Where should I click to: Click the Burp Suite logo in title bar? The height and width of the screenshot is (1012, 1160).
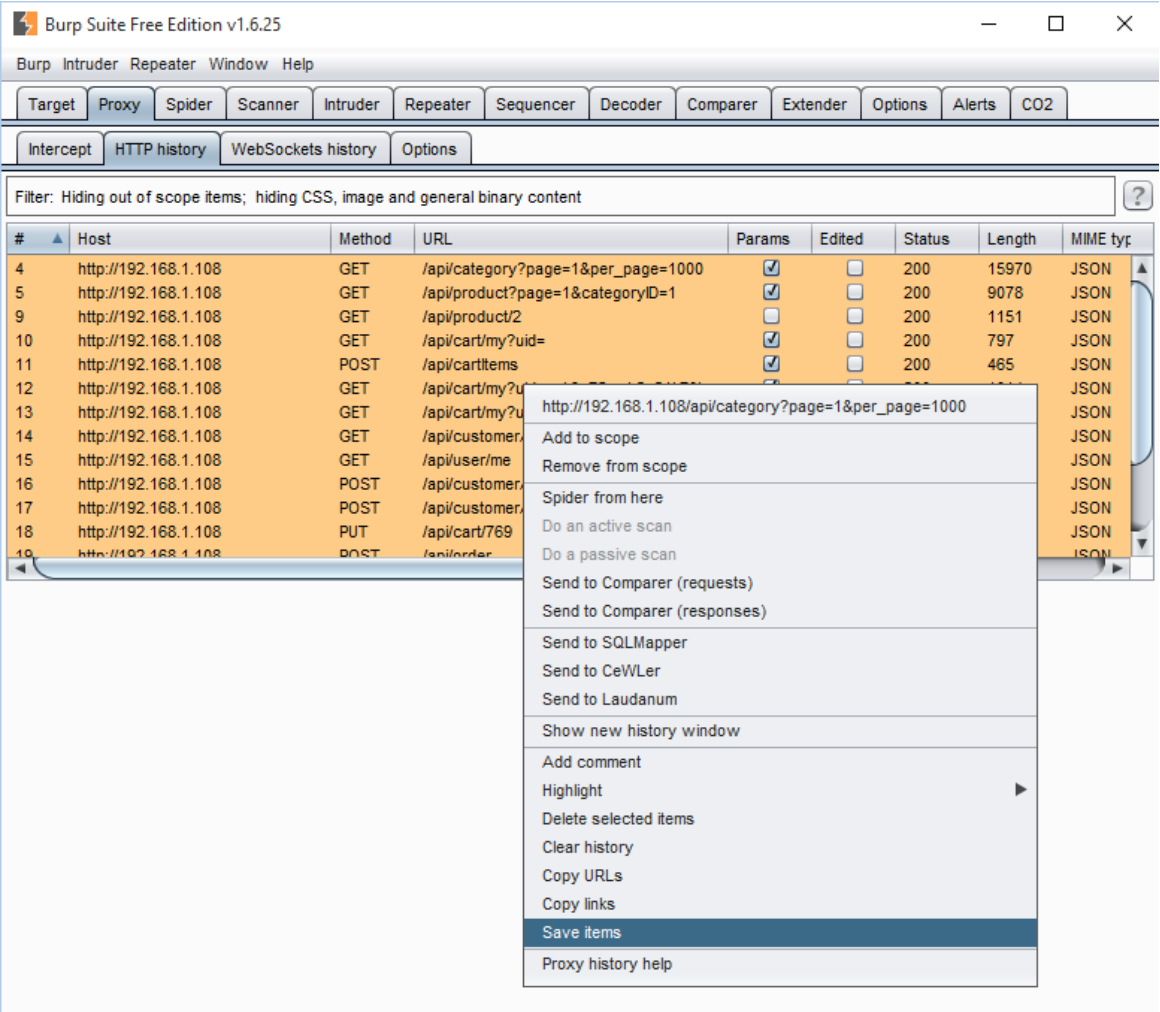pyautogui.click(x=24, y=24)
